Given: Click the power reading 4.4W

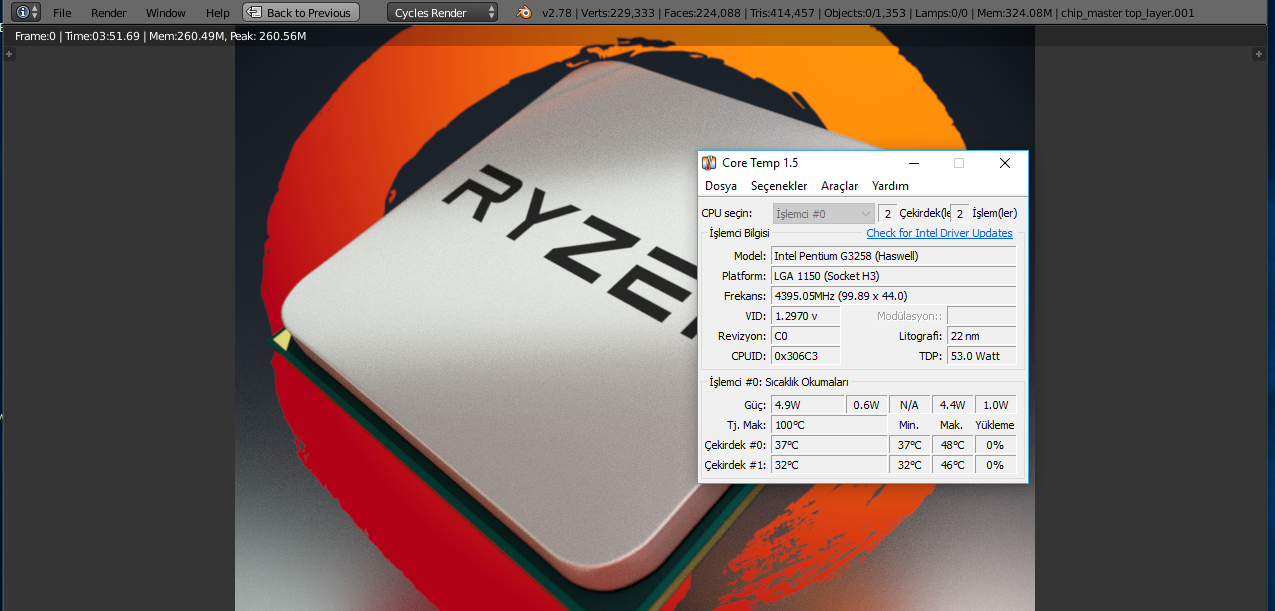Looking at the screenshot, I should point(952,405).
